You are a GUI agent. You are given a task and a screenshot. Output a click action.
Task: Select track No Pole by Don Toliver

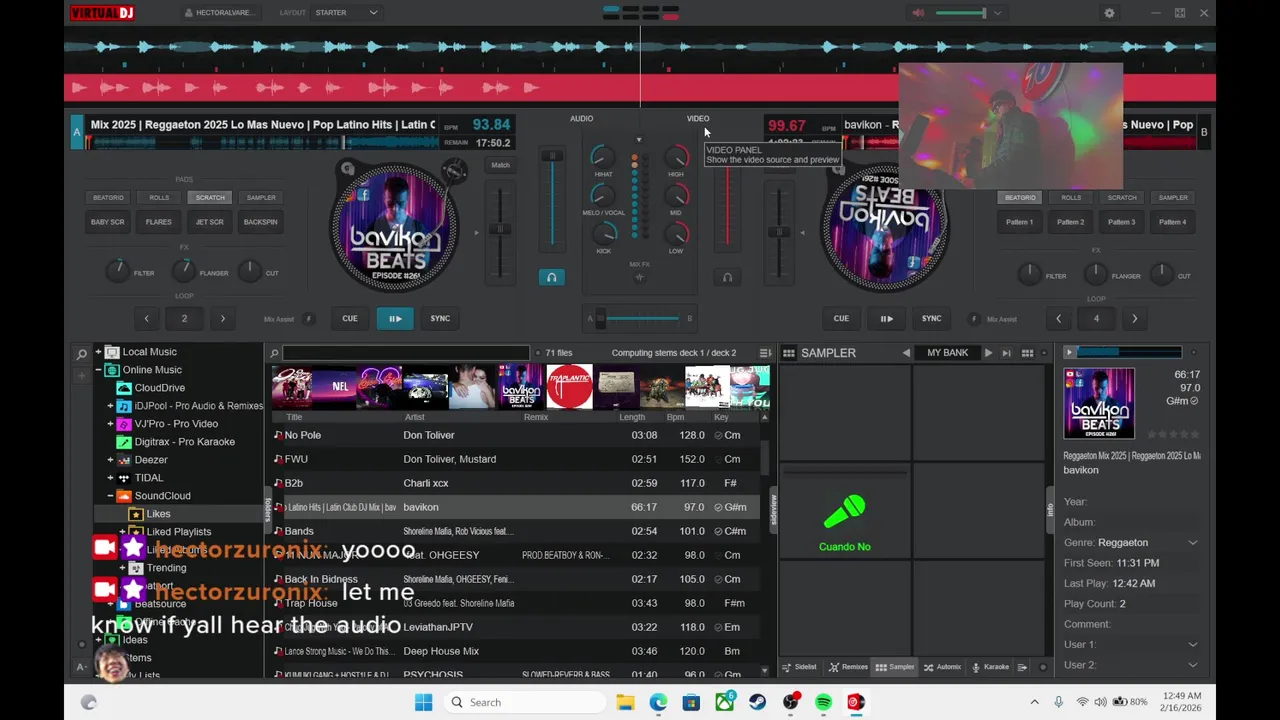(x=516, y=435)
